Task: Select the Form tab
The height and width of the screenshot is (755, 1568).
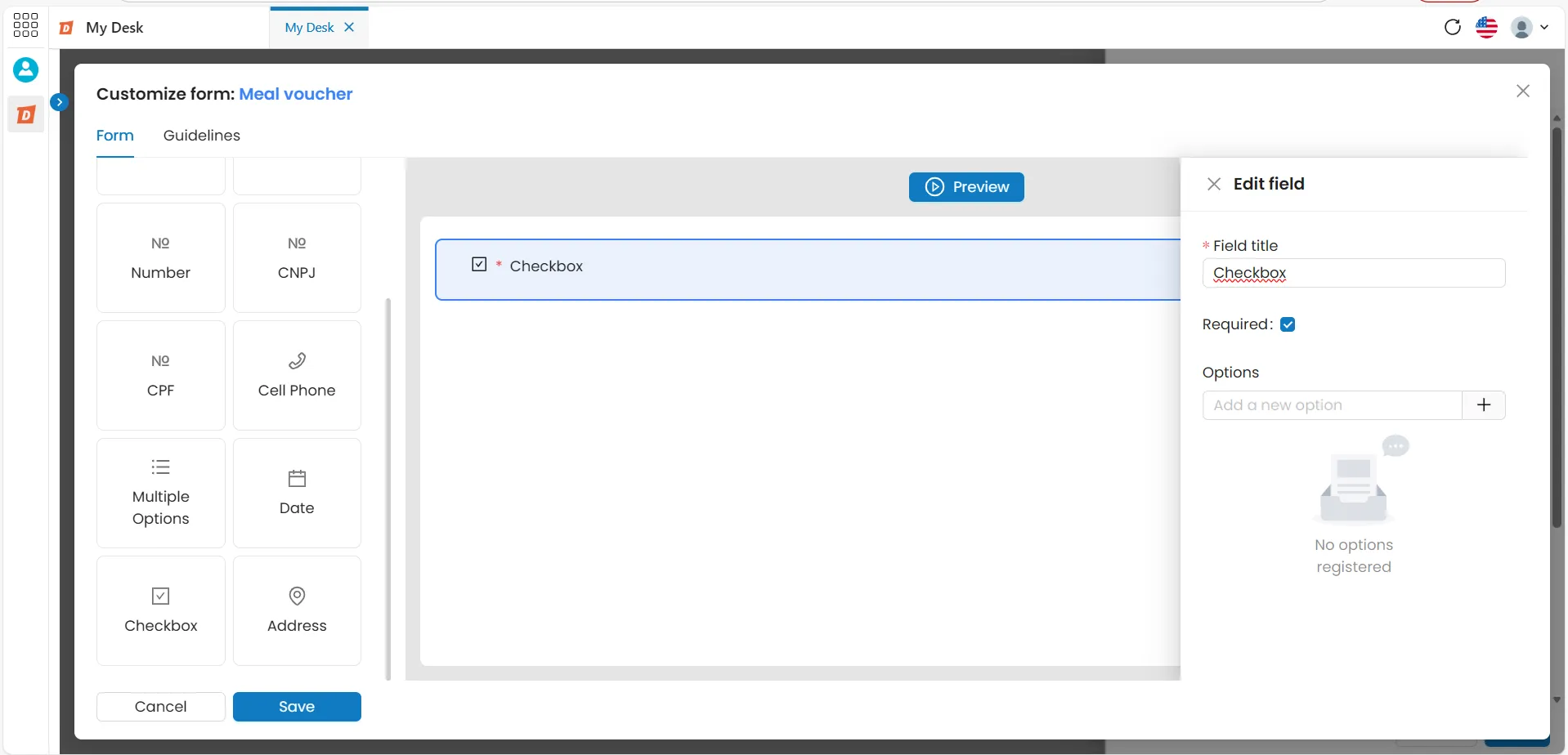Action: coord(115,136)
